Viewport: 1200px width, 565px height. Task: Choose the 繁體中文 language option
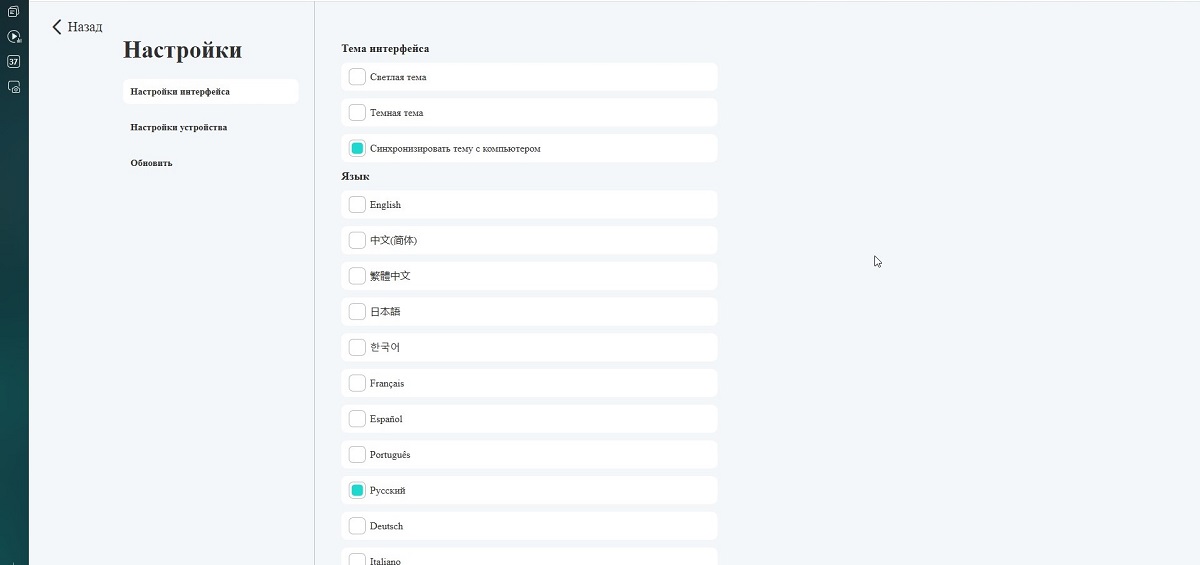(x=357, y=276)
